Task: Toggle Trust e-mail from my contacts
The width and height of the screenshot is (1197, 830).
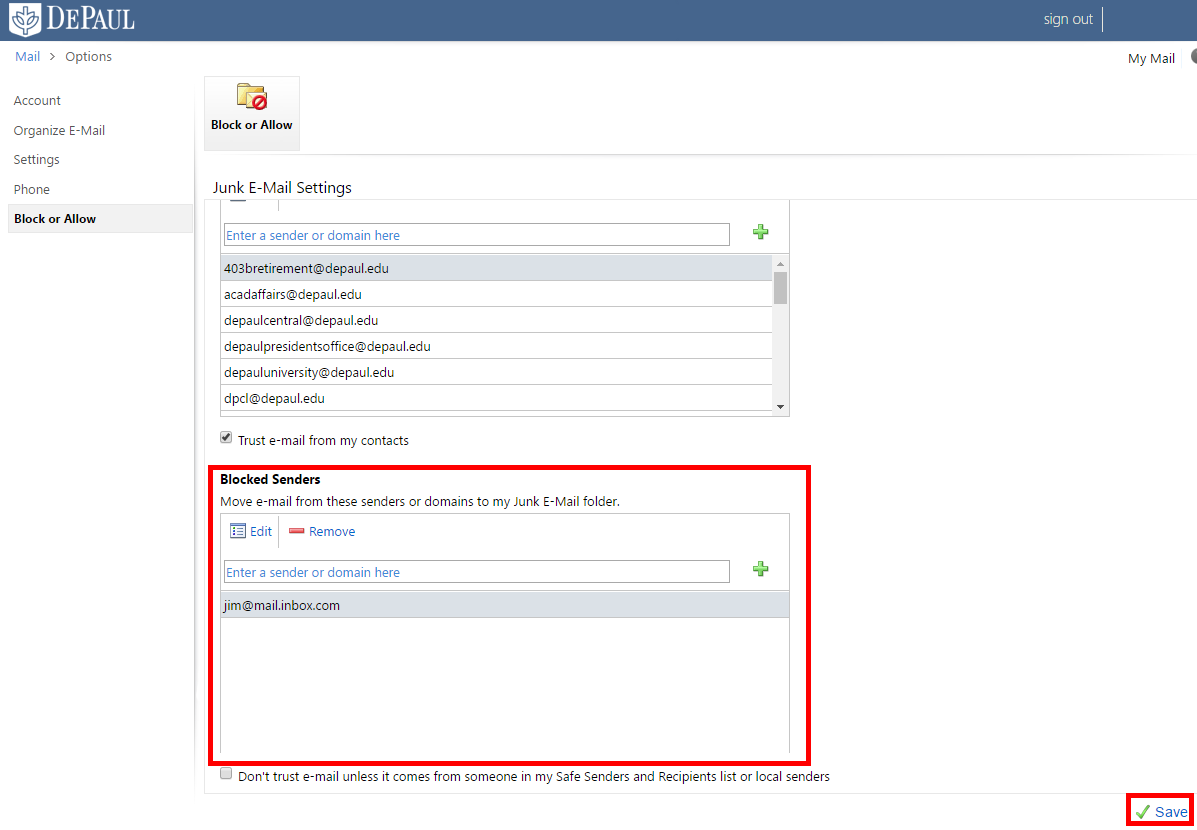Action: pos(226,438)
